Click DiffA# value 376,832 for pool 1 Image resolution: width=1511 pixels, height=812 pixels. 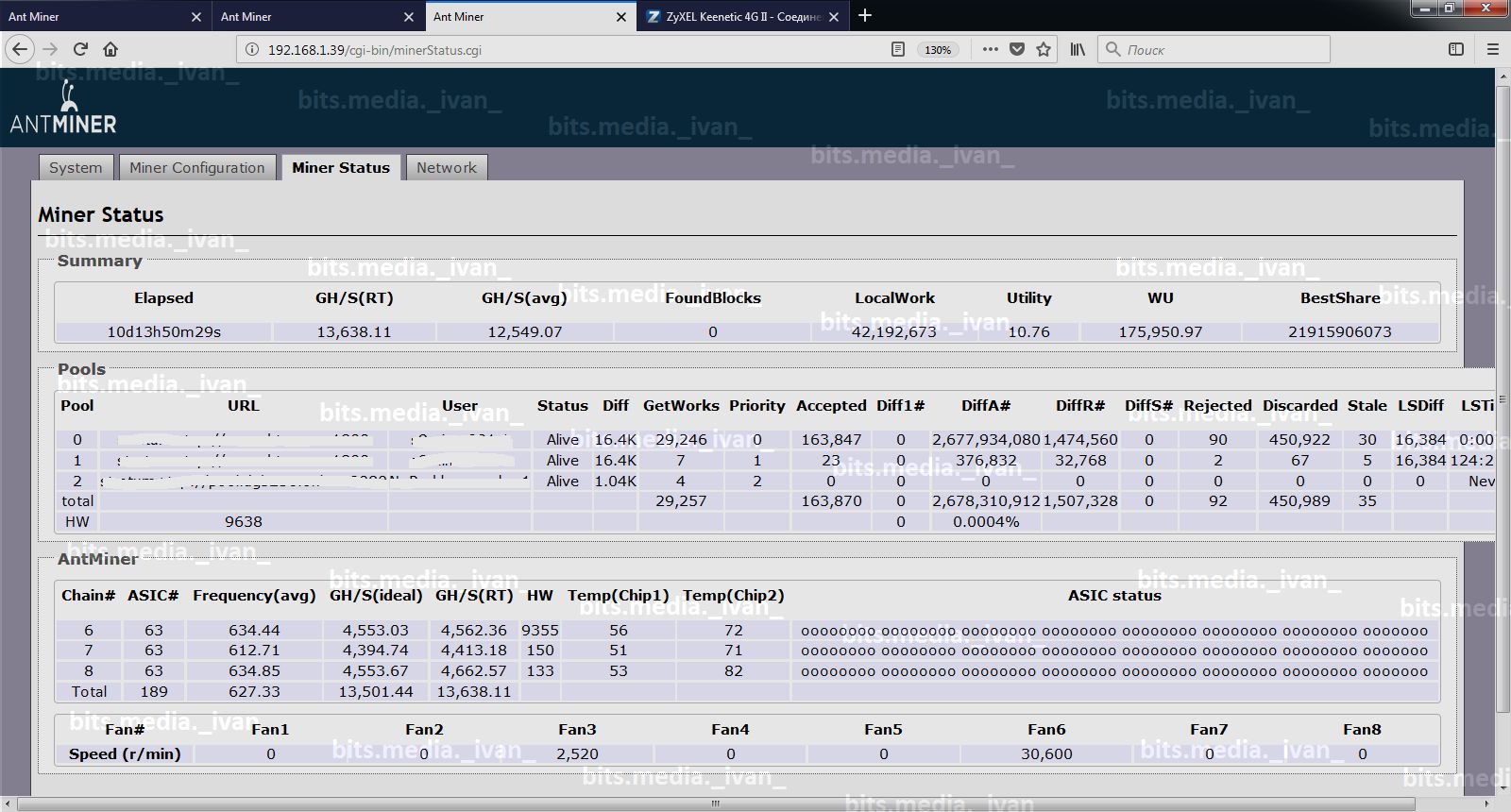point(986,460)
